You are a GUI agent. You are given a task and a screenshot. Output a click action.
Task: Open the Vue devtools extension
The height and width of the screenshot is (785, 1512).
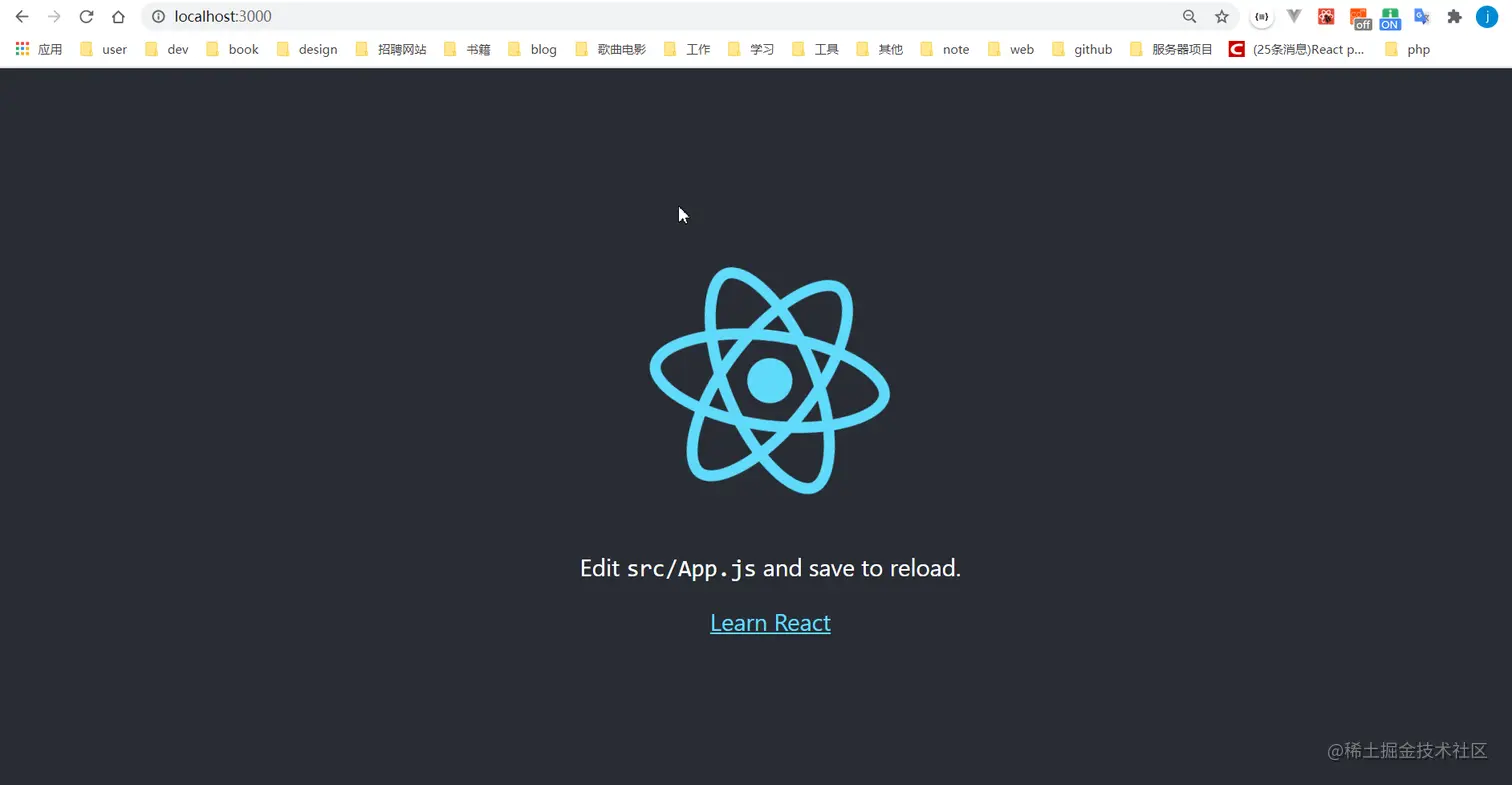[x=1294, y=16]
